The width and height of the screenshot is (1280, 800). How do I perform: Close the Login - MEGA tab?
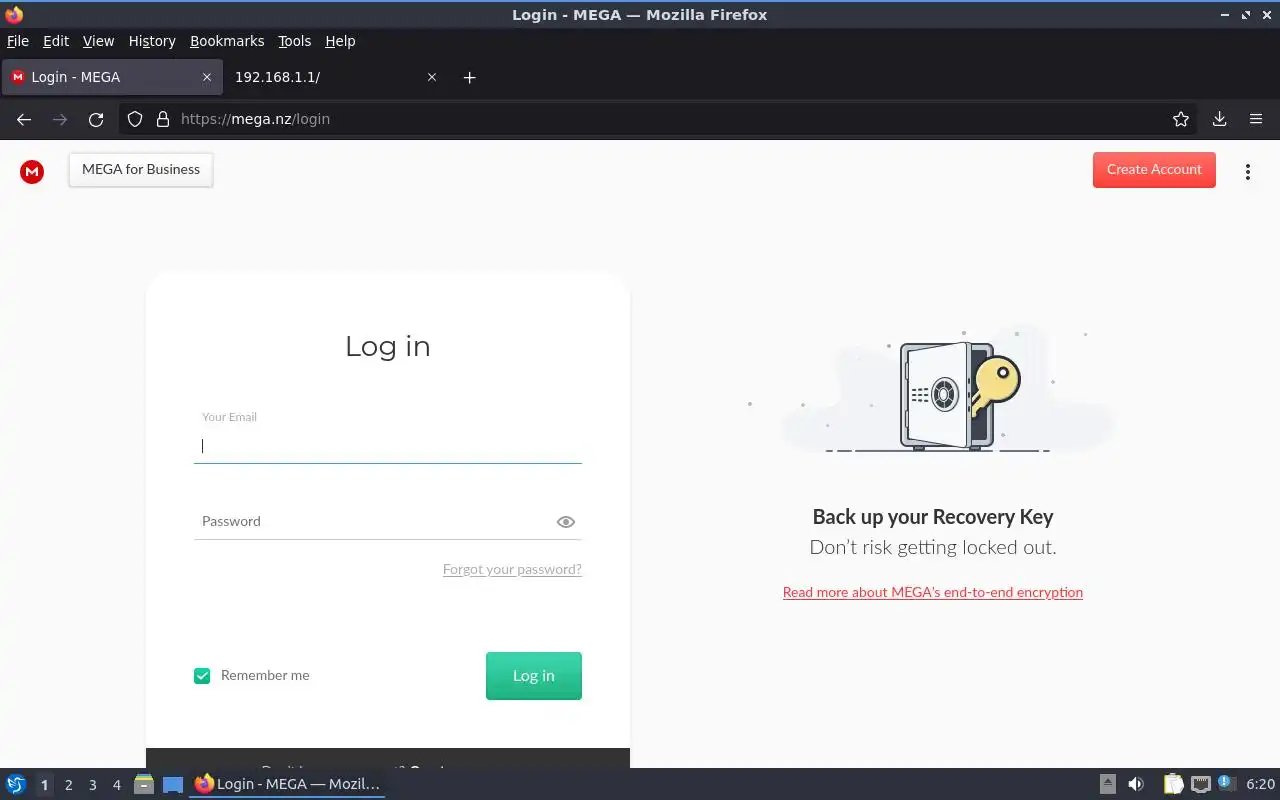coord(207,77)
